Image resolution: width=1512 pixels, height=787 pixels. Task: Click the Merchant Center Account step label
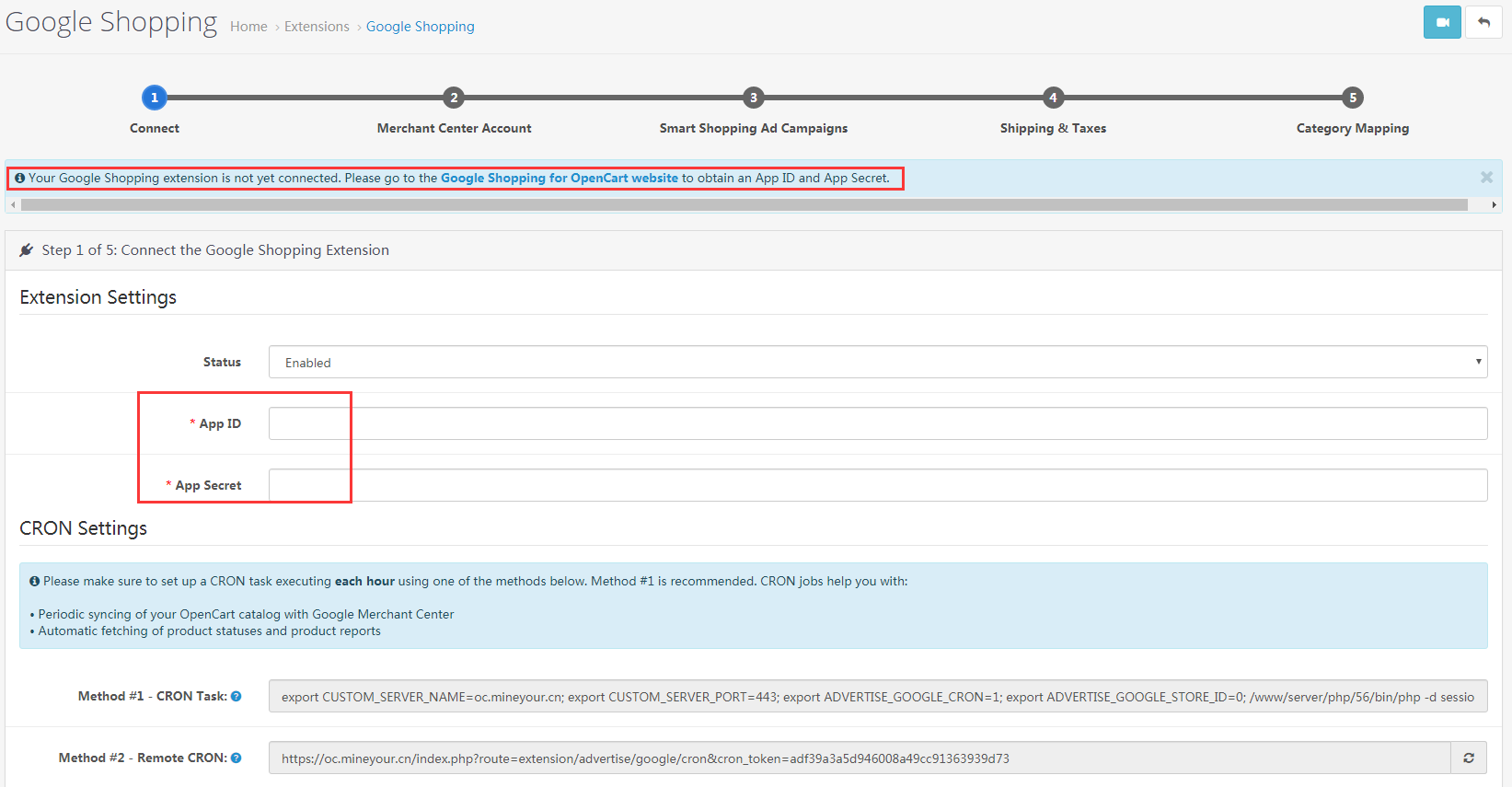(x=454, y=128)
